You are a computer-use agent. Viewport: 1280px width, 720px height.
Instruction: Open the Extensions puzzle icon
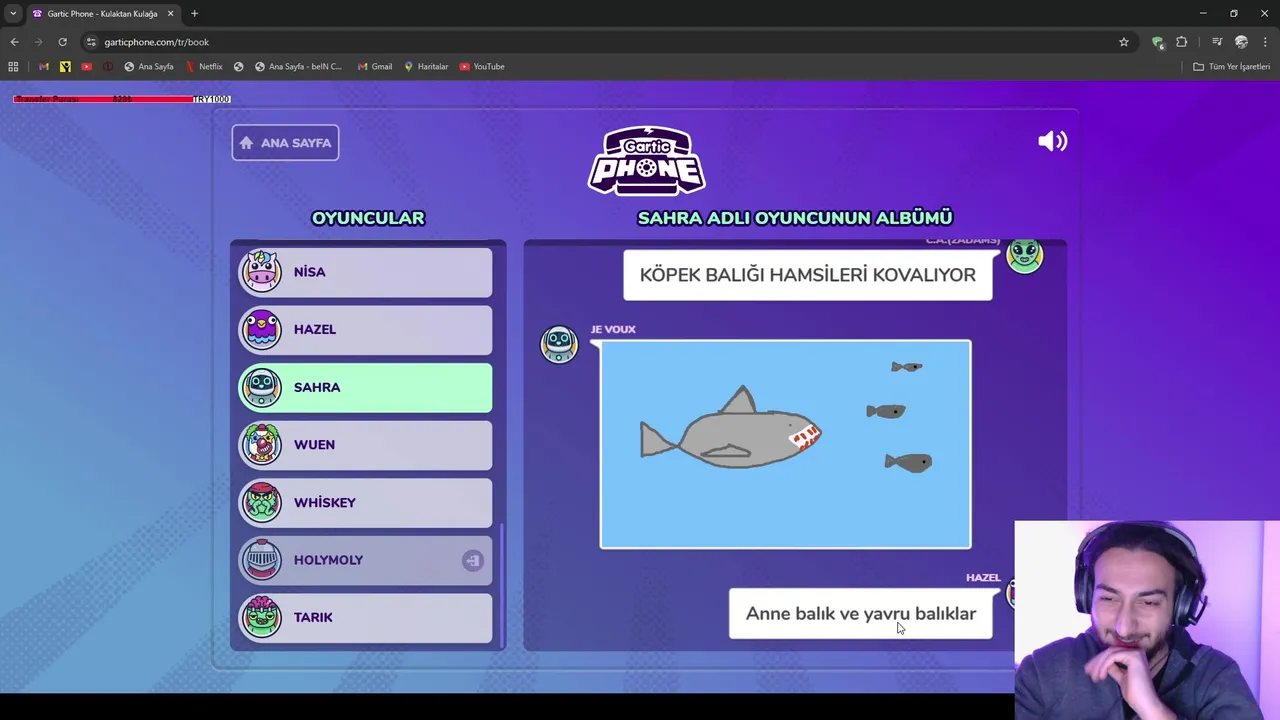pyautogui.click(x=1182, y=42)
